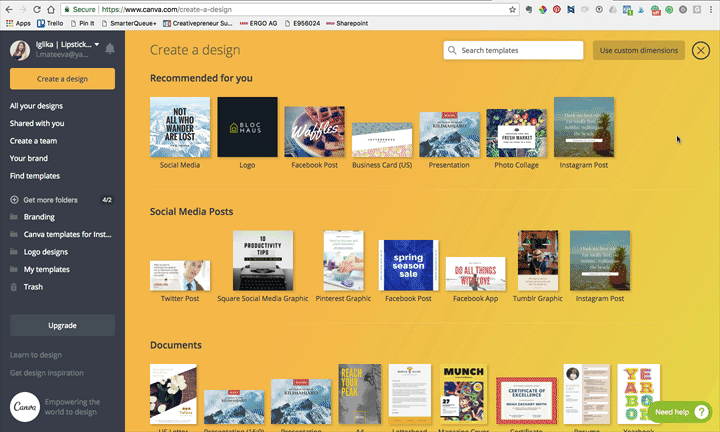720x432 pixels.
Task: Pick the Square Social Media Graphic
Action: pos(263,260)
